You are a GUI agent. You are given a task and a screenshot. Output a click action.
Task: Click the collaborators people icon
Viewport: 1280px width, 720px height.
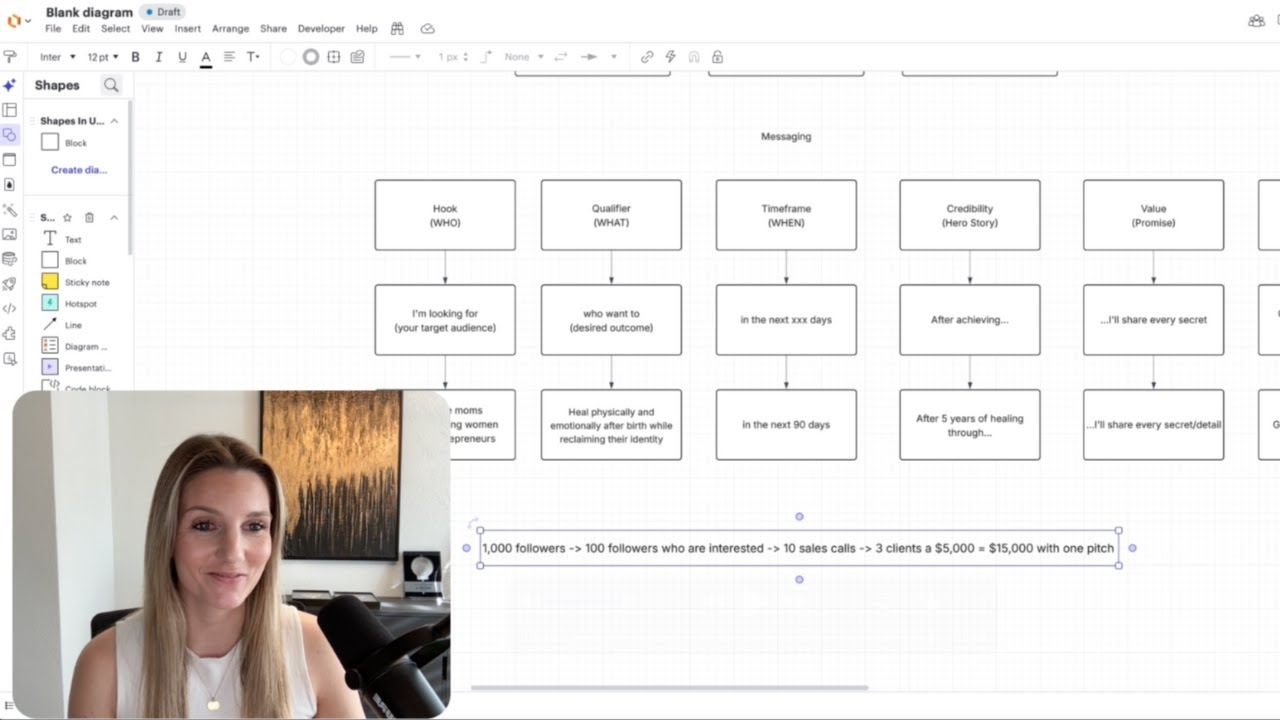(1256, 21)
